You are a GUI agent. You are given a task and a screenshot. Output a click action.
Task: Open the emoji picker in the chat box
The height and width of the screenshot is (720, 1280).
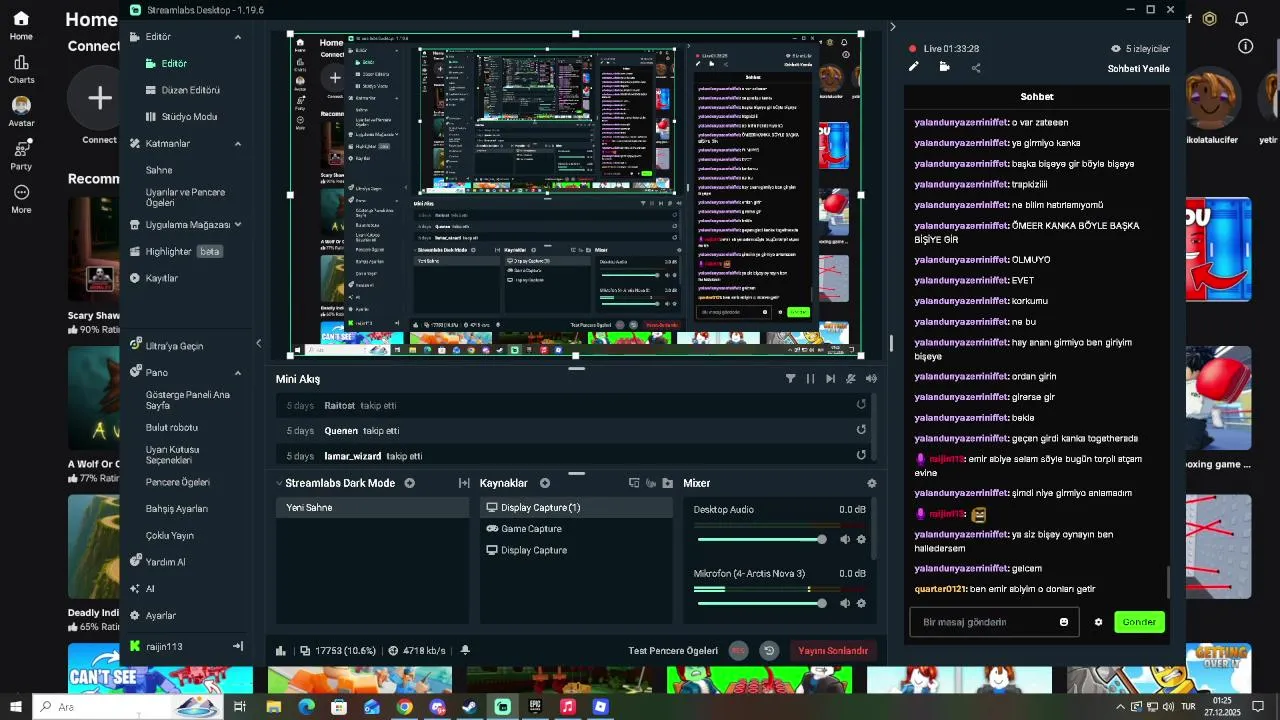click(x=1064, y=622)
